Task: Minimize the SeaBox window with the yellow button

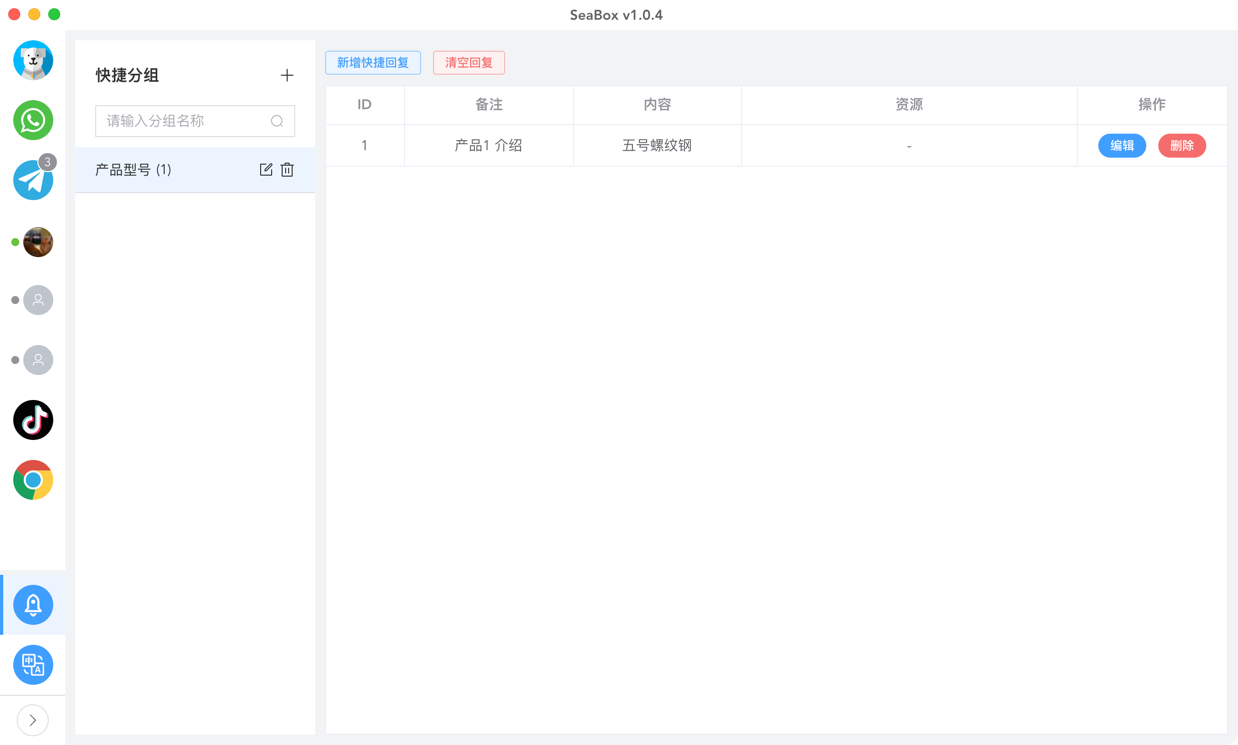Action: coord(34,14)
